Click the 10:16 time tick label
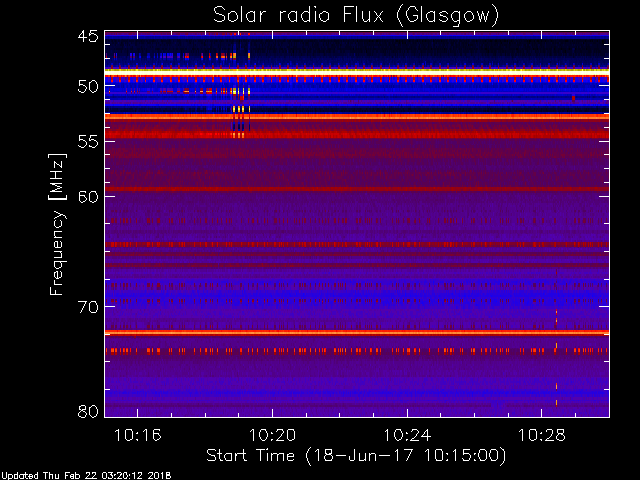 138,435
